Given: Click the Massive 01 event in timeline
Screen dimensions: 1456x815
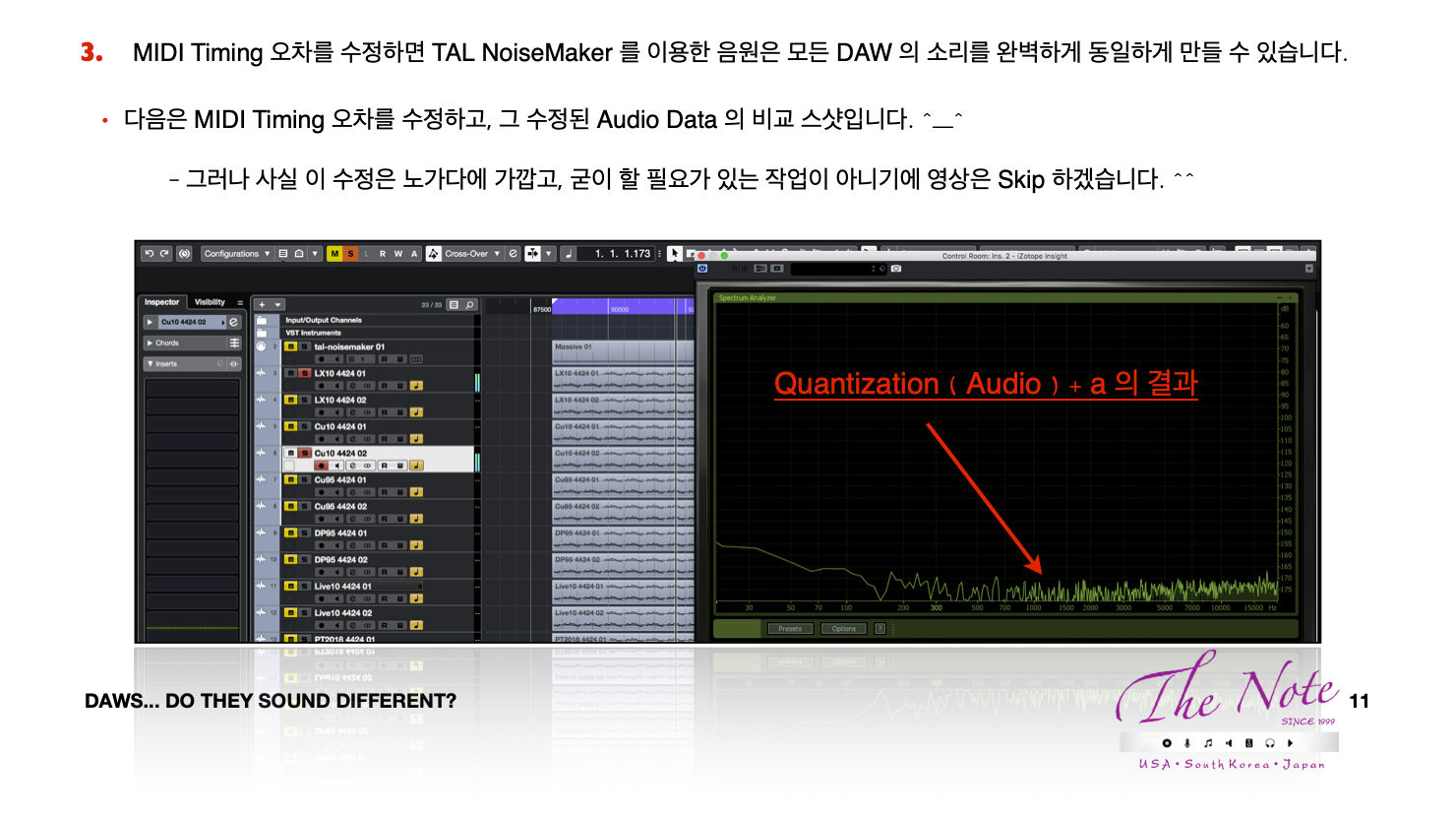Looking at the screenshot, I should click(622, 352).
